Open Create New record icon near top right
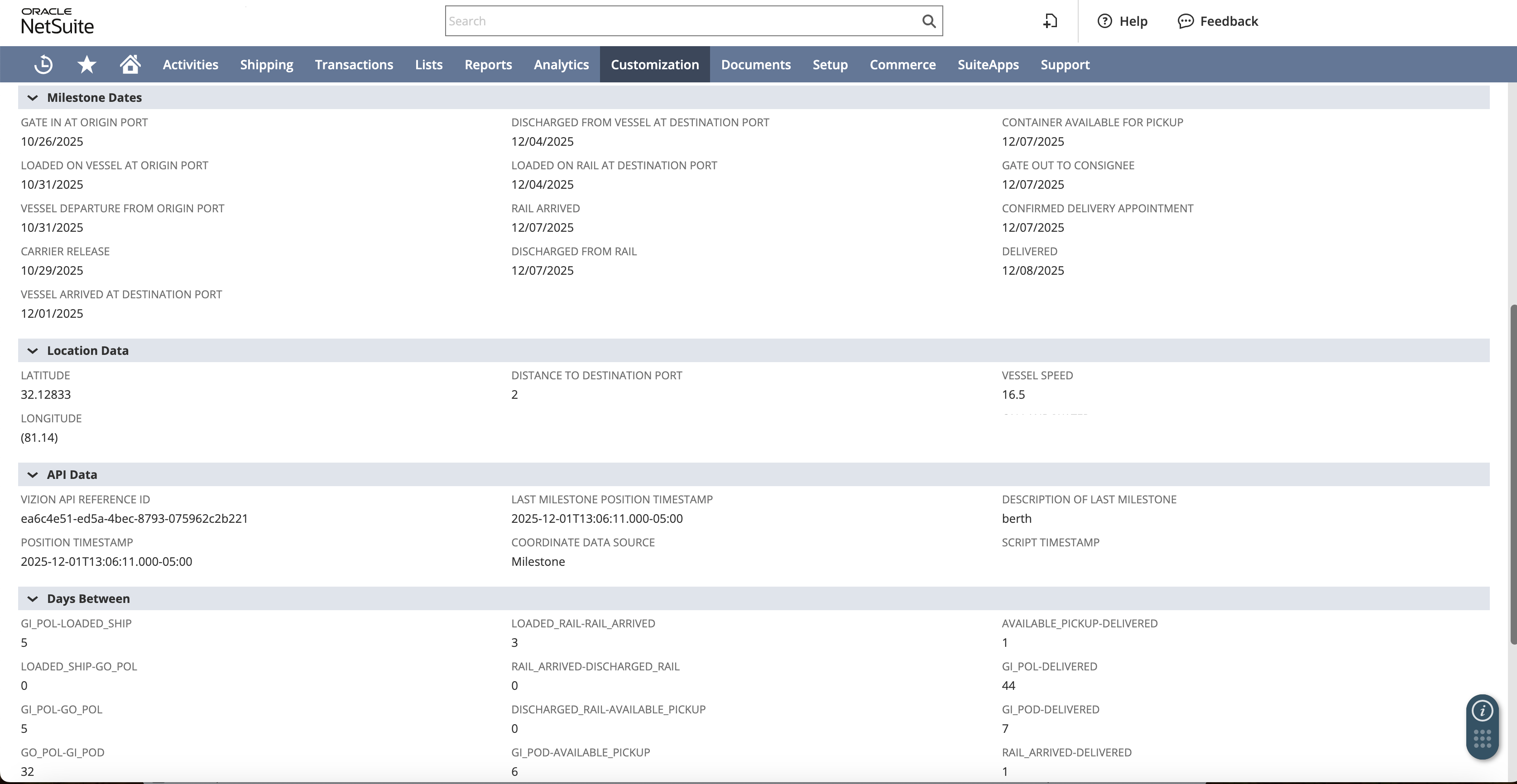Viewport: 1517px width, 784px height. (1050, 21)
